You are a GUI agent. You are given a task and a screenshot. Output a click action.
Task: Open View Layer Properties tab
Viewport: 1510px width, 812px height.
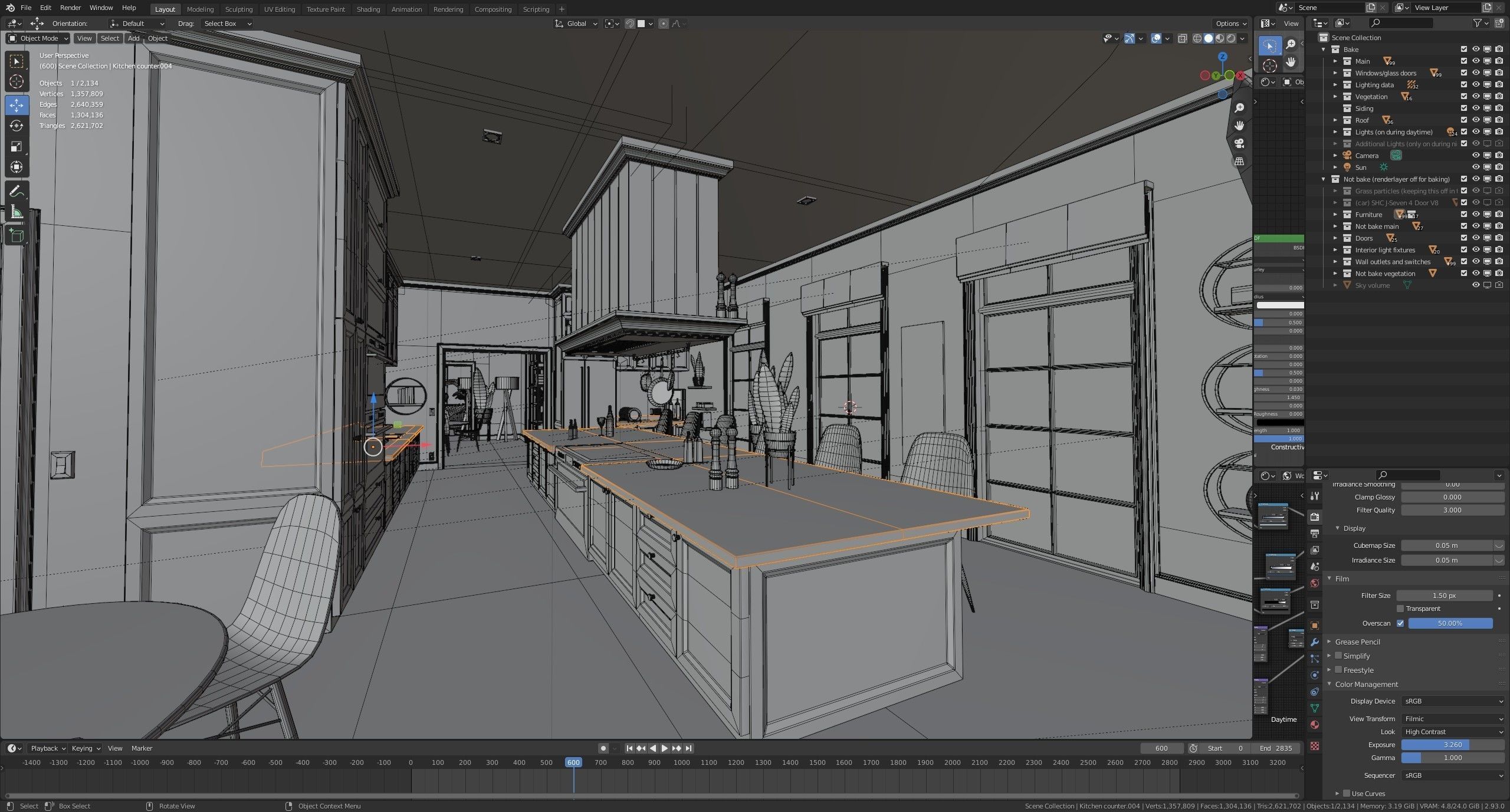pyautogui.click(x=1315, y=550)
